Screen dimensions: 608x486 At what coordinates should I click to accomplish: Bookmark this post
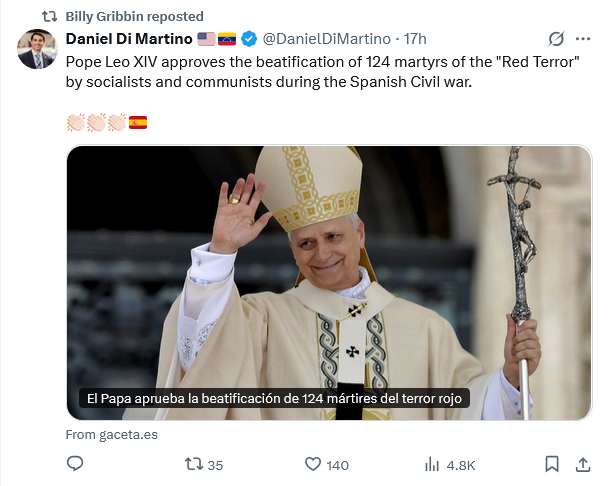552,464
